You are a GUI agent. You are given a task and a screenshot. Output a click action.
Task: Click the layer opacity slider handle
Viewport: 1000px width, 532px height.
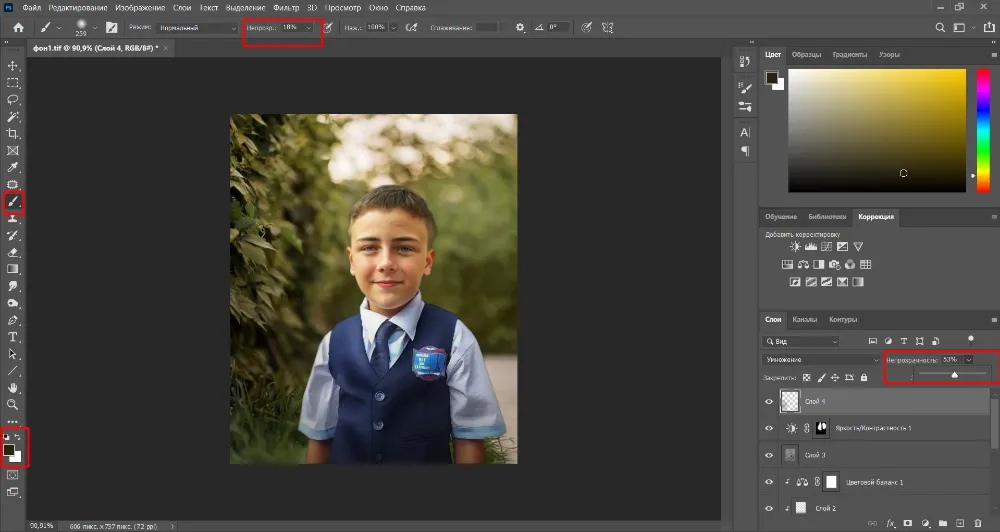coord(954,375)
